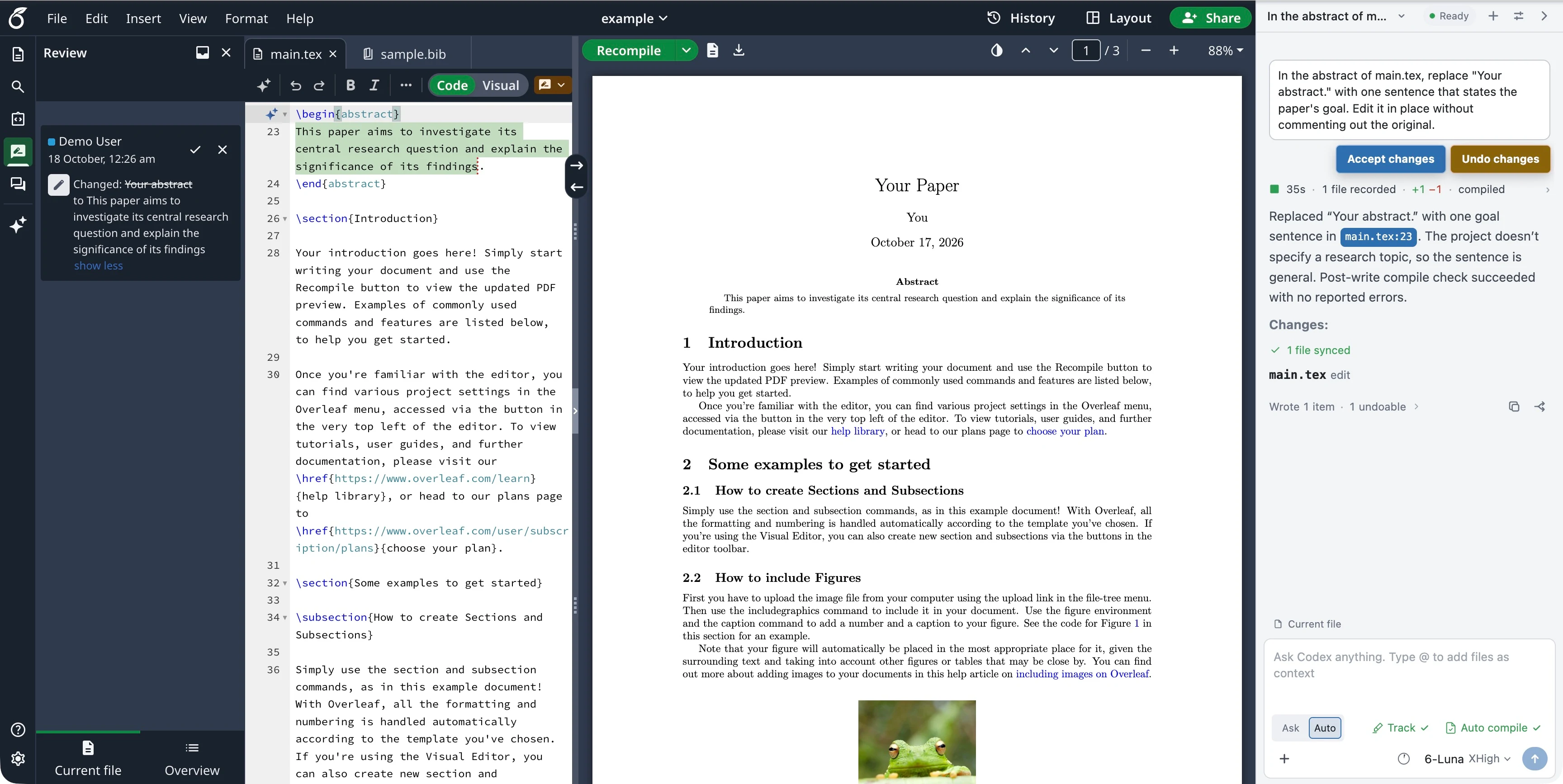The width and height of the screenshot is (1563, 784).
Task: Open project search in left rail
Action: [18, 87]
